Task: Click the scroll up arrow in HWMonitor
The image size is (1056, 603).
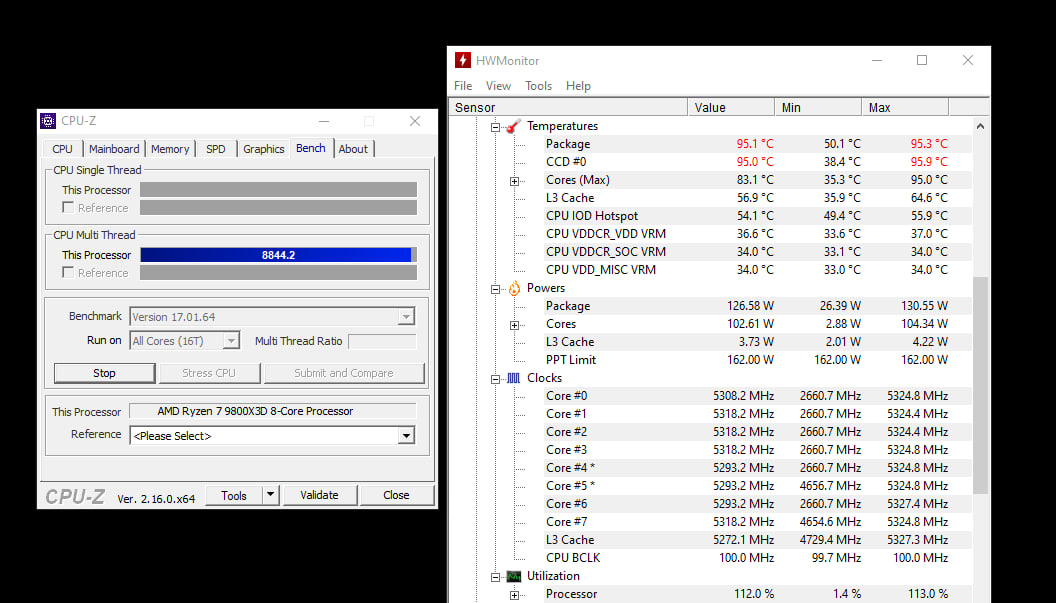Action: pos(980,126)
